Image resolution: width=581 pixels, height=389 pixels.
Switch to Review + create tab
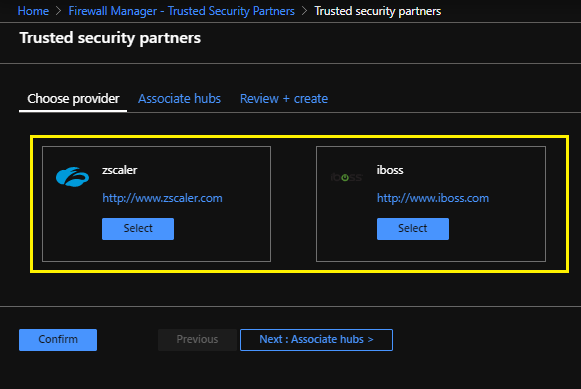284,99
